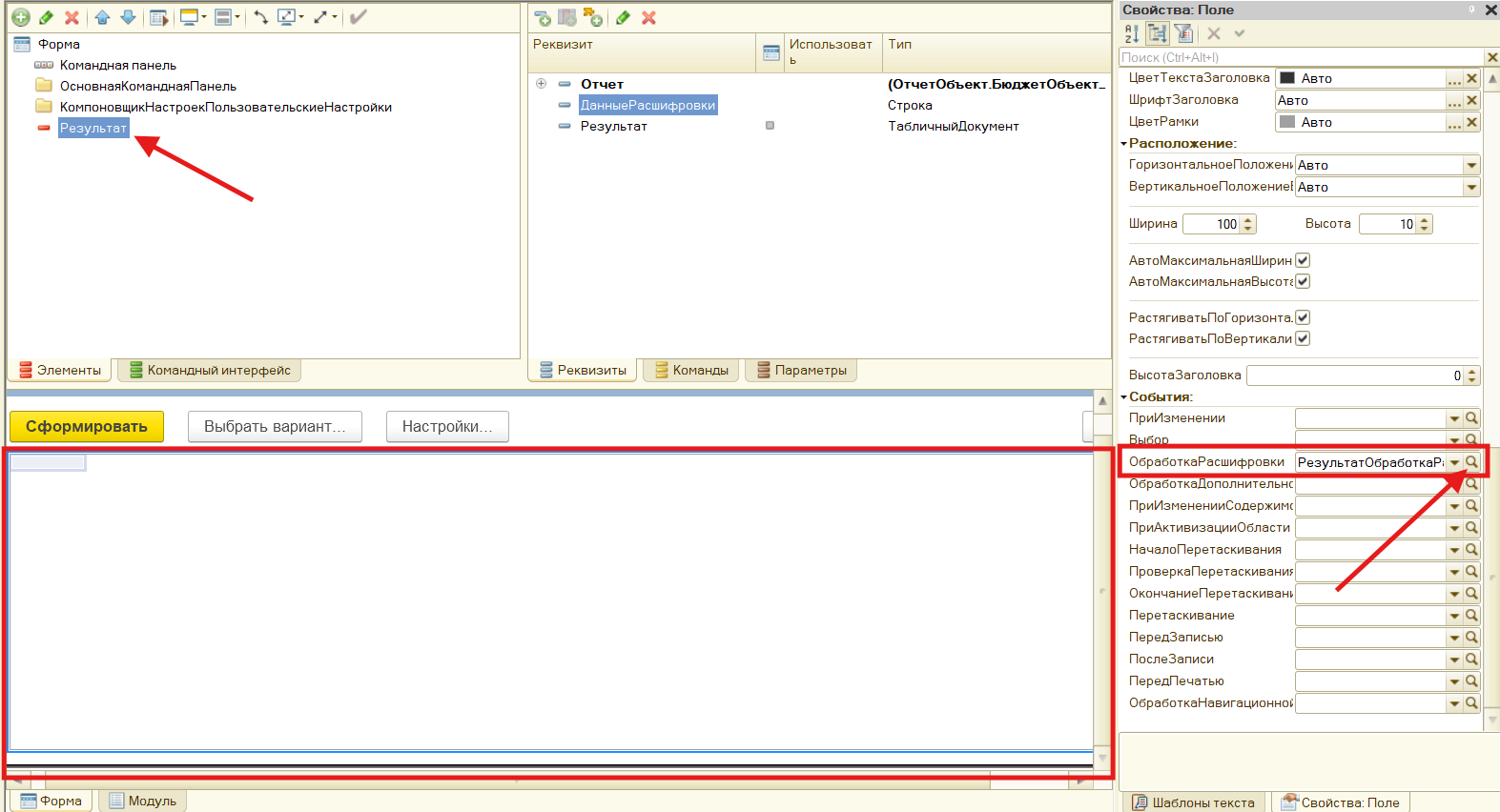Open handler via magnifier next to ОбработкаРасшифровки
Viewport: 1500px width, 812px height.
[x=1471, y=462]
